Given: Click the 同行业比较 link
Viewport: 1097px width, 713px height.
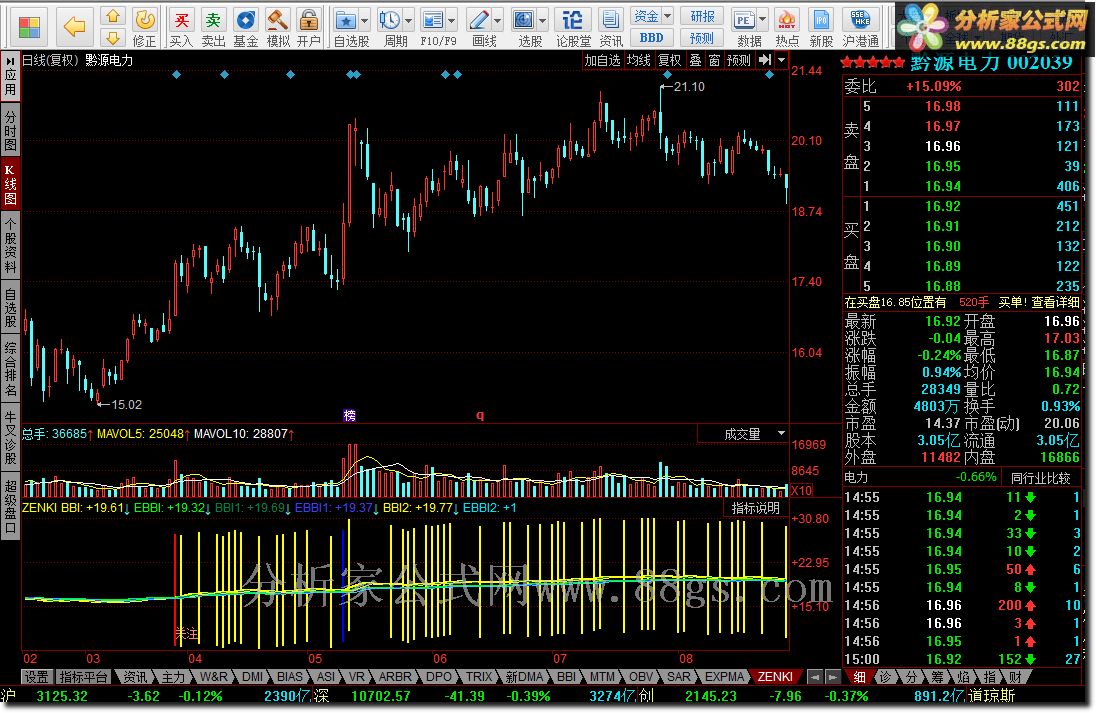Looking at the screenshot, I should click(x=1040, y=478).
